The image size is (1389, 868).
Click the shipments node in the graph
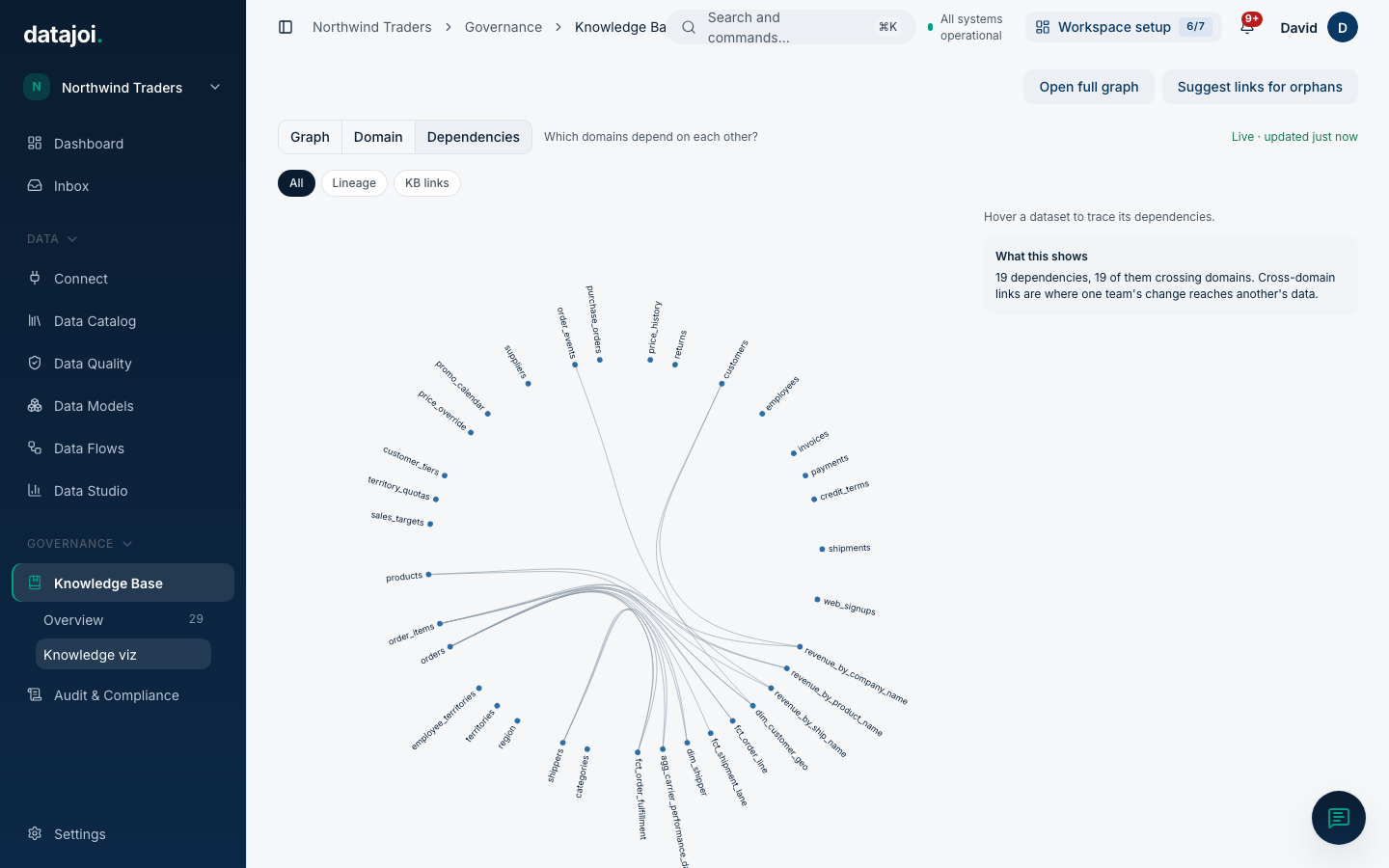pyautogui.click(x=822, y=549)
